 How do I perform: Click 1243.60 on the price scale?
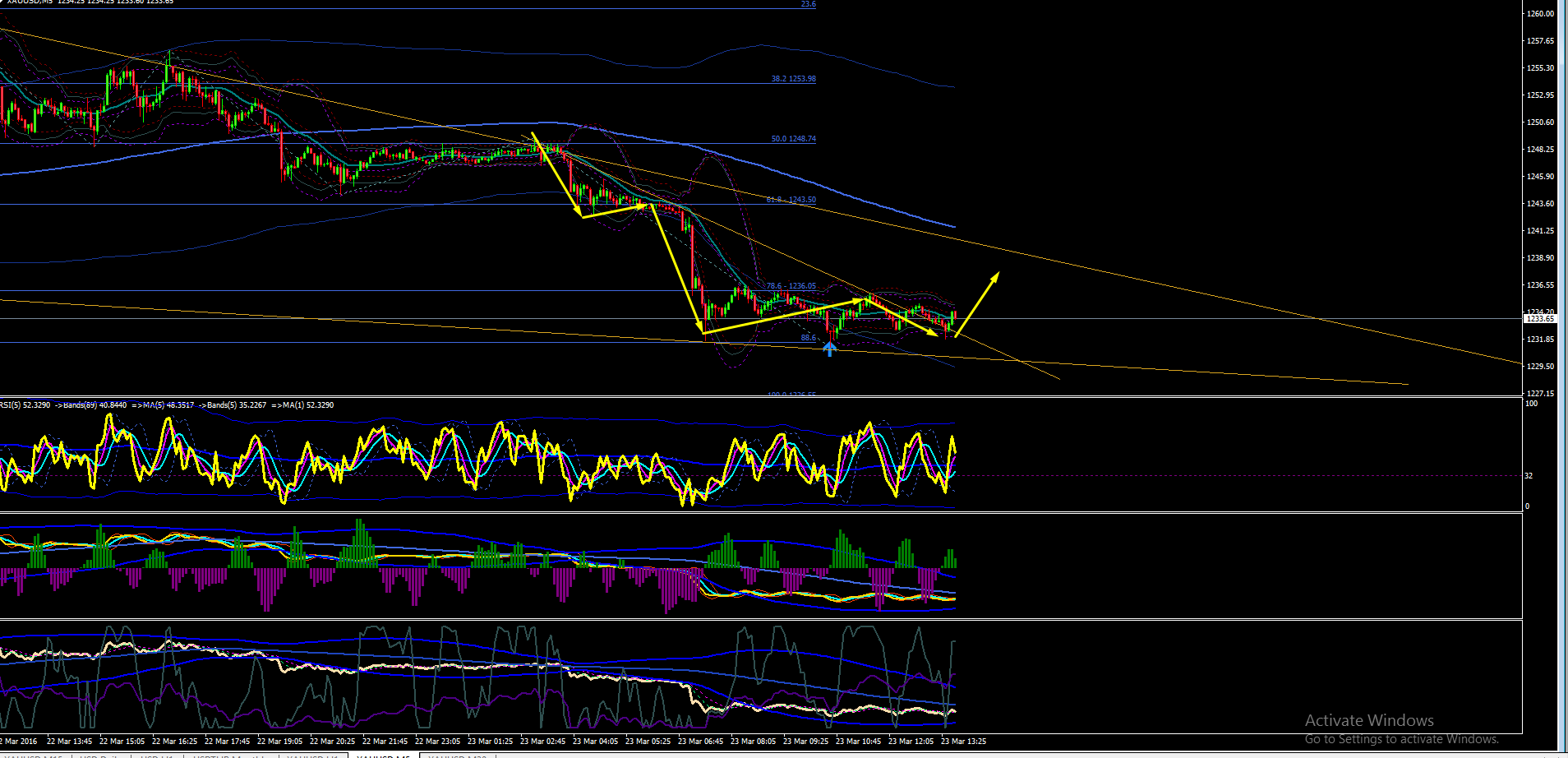[x=1540, y=203]
